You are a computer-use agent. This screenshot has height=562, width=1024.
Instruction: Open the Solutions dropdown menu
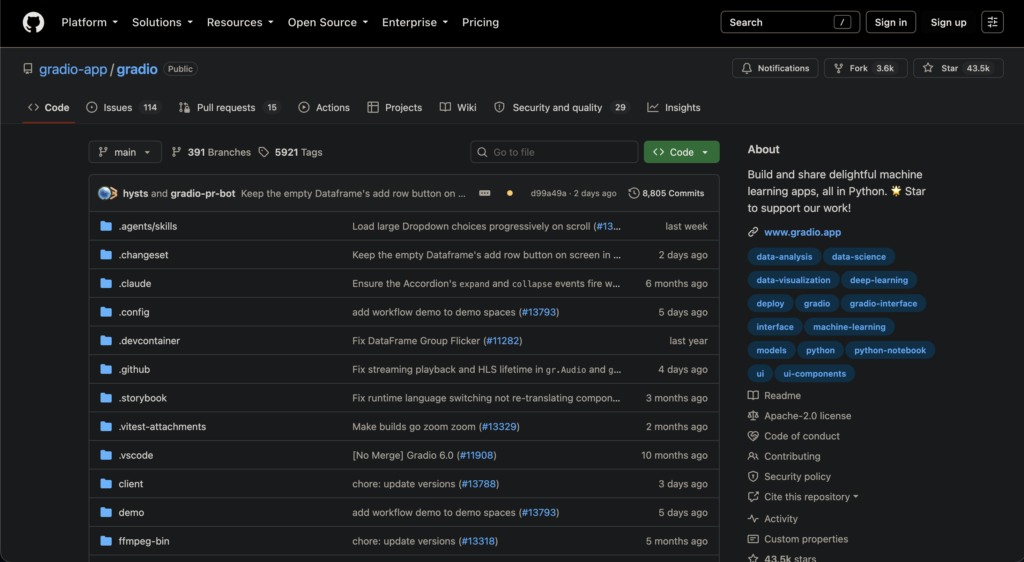tap(162, 22)
